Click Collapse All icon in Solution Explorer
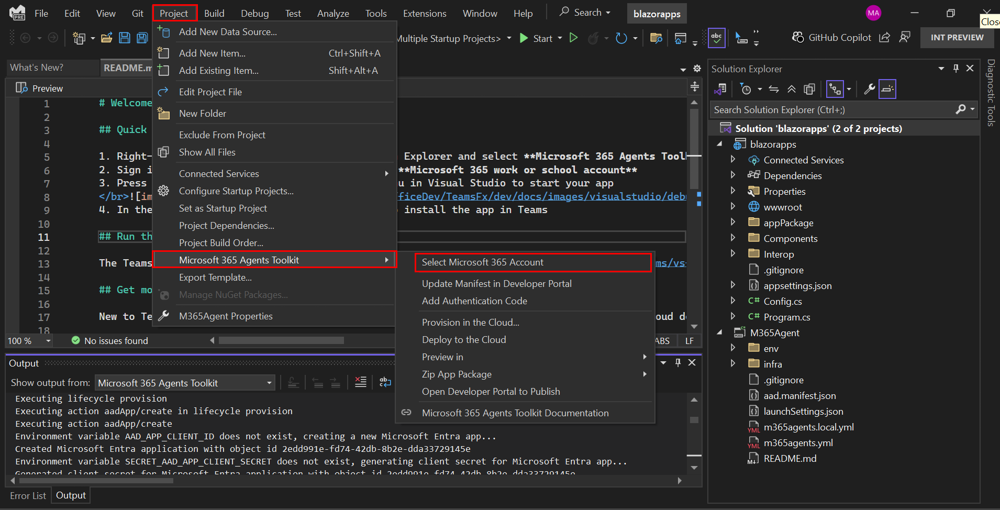Screen dimensions: 1000x510 (x=791, y=89)
